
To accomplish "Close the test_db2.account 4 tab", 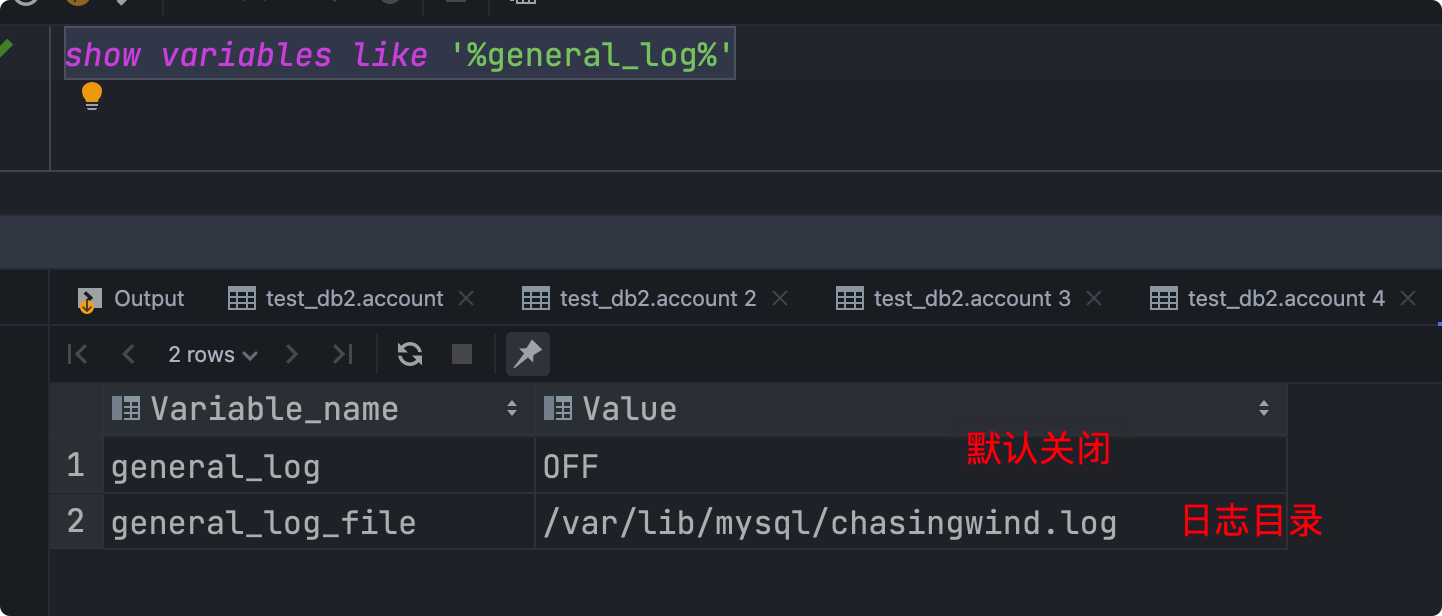I will point(1408,298).
